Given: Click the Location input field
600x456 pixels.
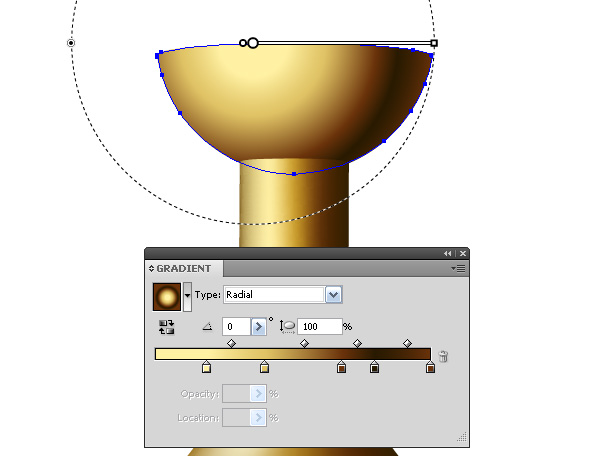Looking at the screenshot, I should pyautogui.click(x=236, y=418).
